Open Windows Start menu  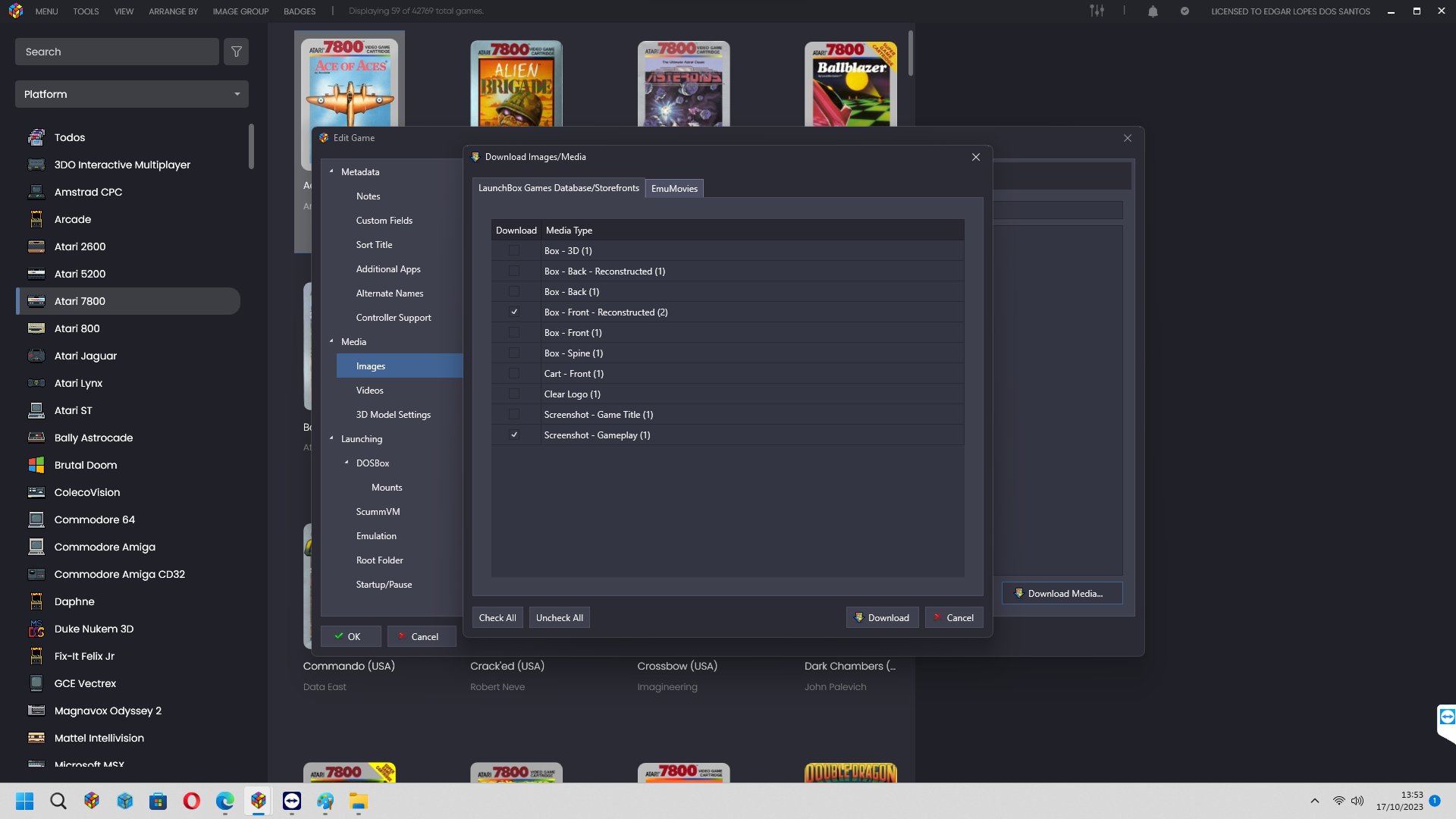tap(25, 801)
